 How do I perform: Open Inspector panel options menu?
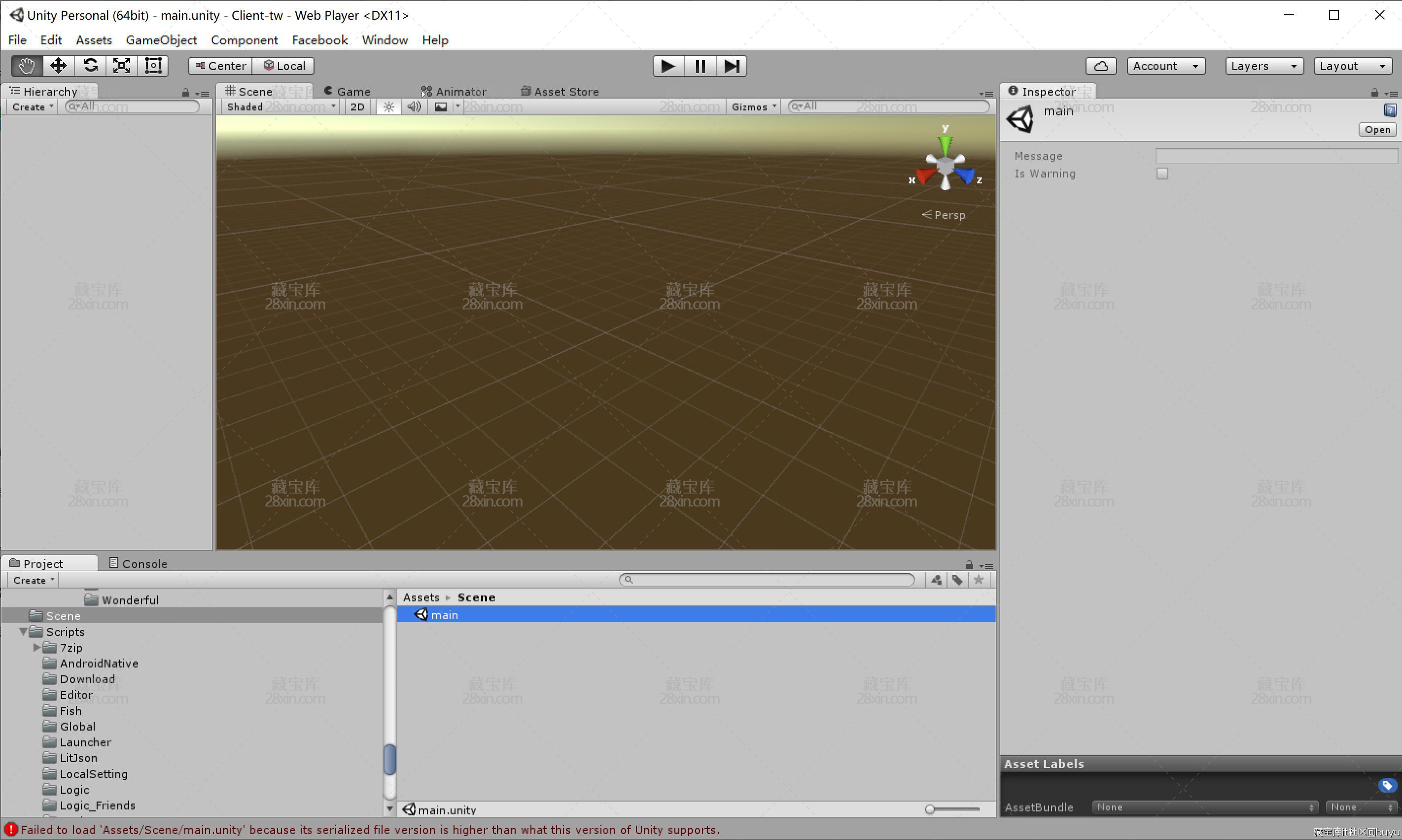tap(1391, 93)
